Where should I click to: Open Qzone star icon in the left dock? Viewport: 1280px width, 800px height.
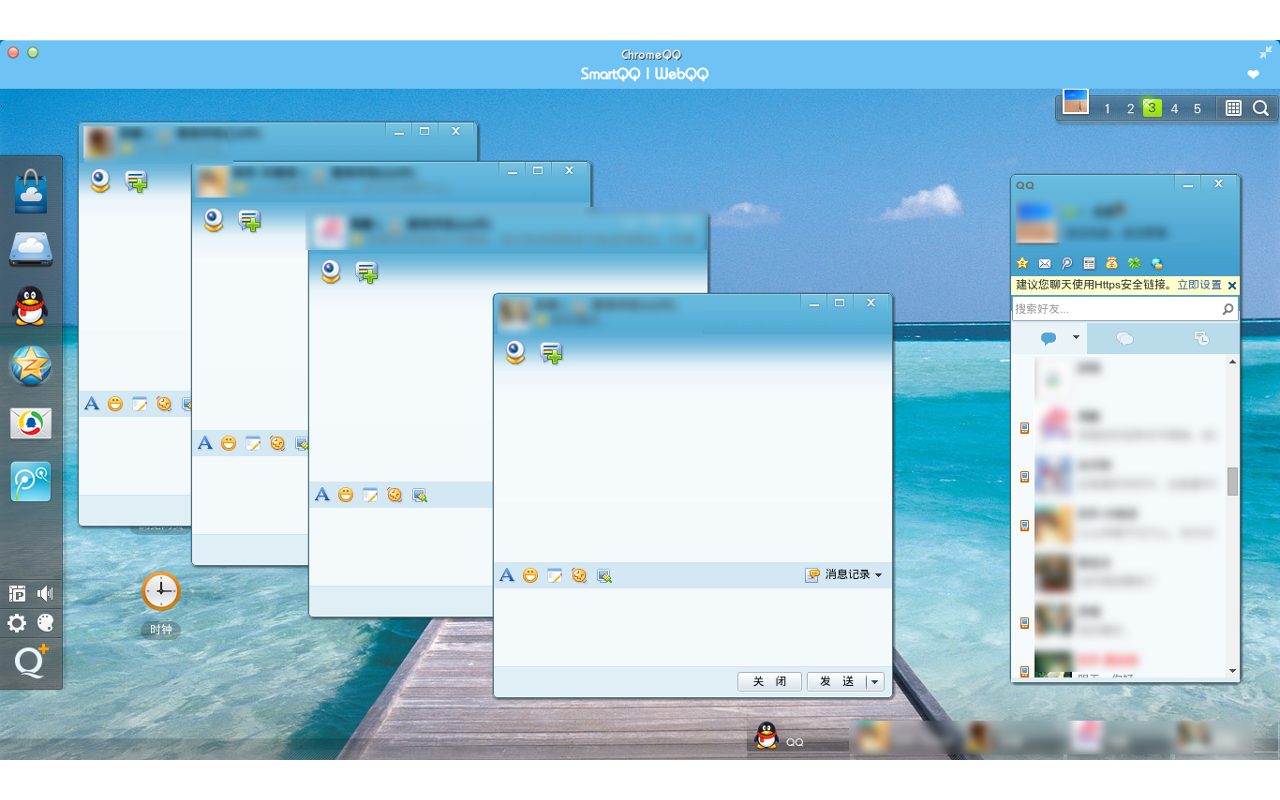pos(31,366)
